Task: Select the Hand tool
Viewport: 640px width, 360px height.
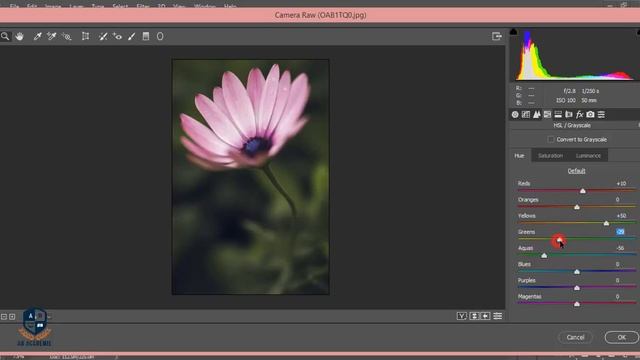Action: [x=19, y=36]
